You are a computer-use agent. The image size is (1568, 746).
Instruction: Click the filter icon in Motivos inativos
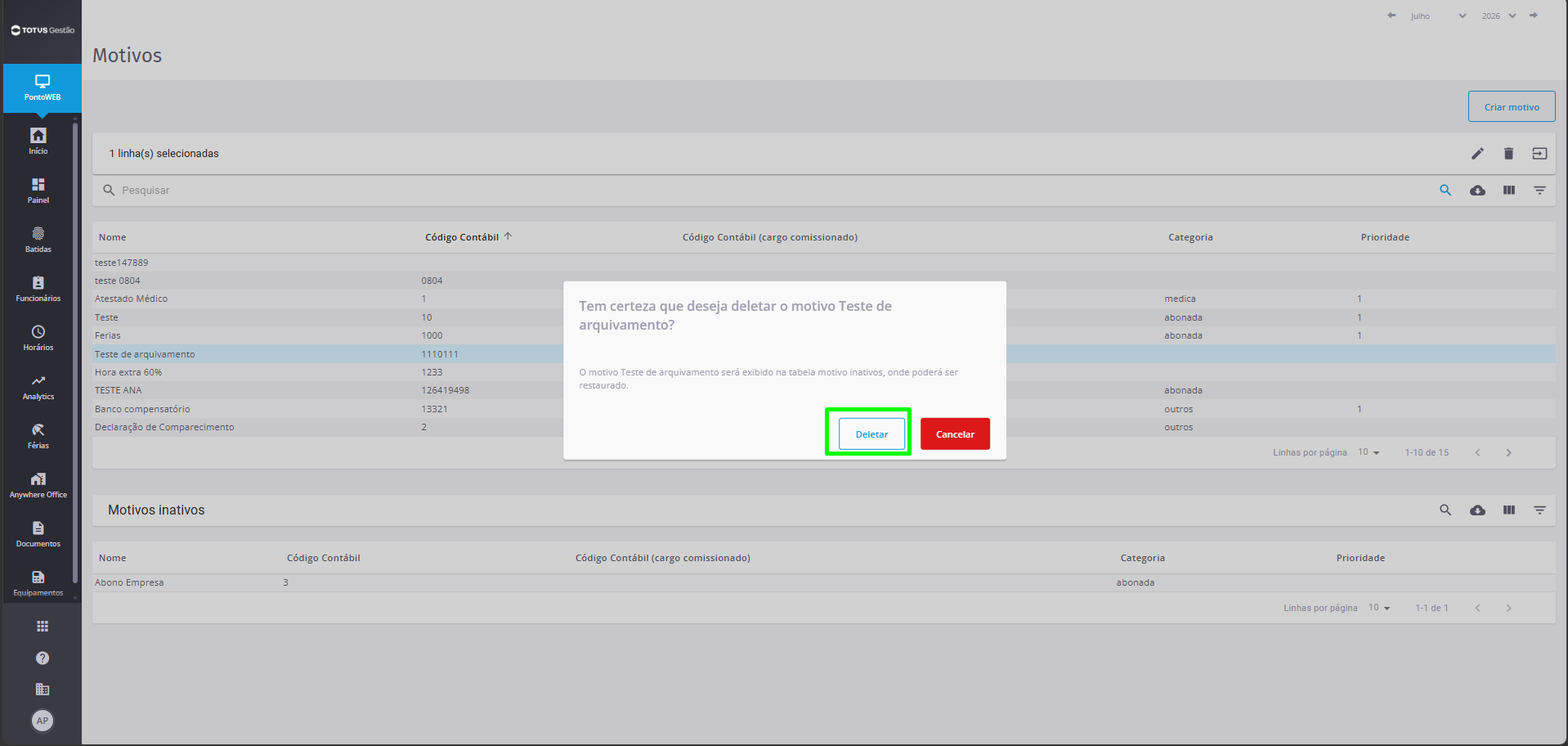point(1539,510)
